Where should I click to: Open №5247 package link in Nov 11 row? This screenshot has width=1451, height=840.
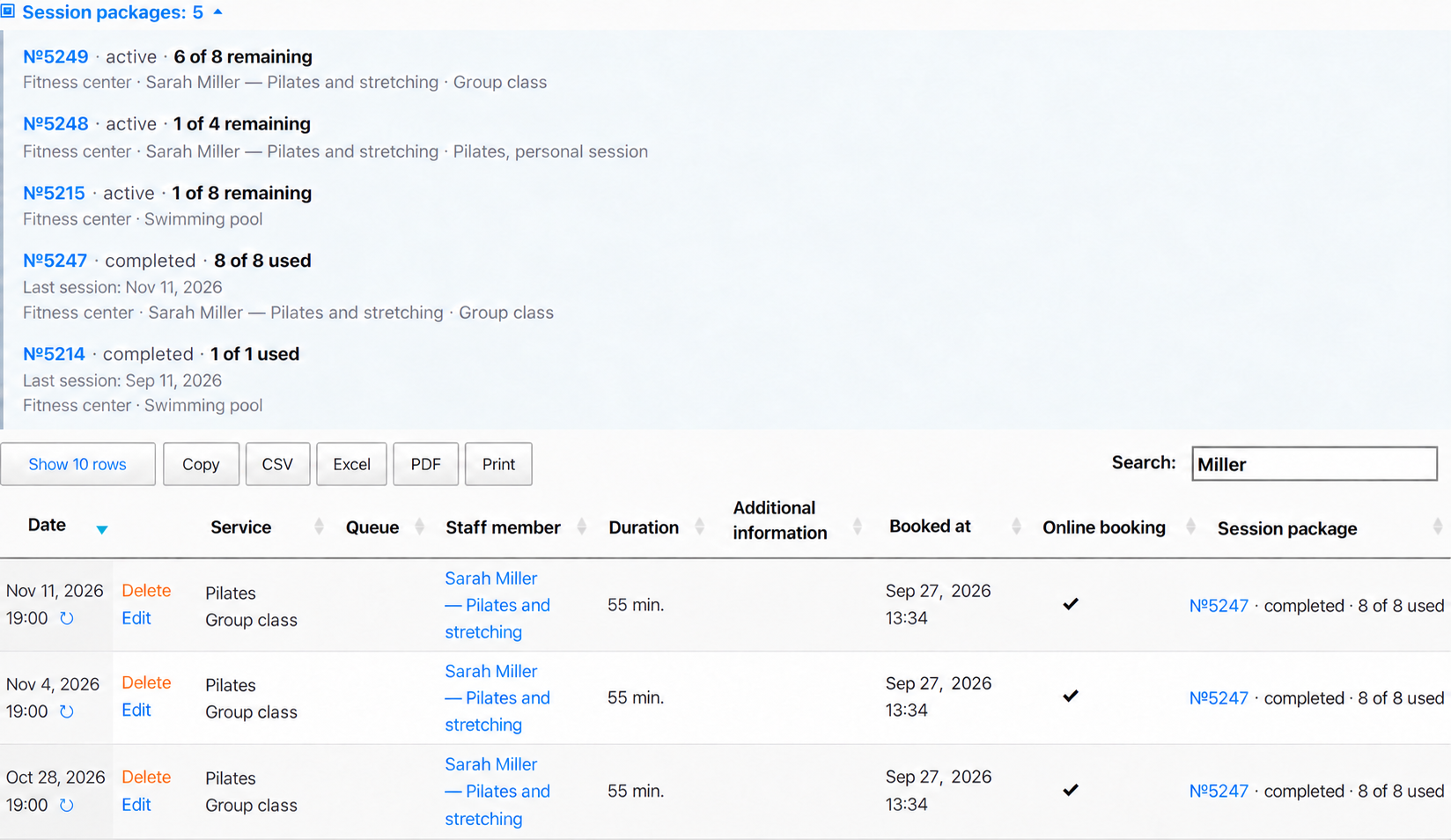point(1219,606)
